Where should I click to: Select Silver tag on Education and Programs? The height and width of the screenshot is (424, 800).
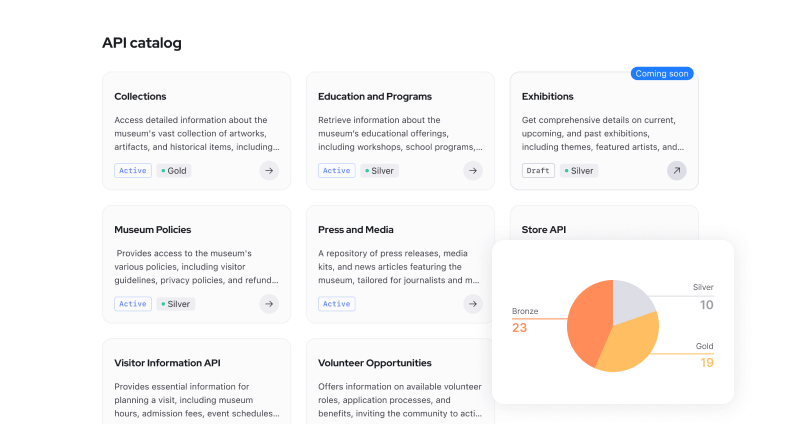point(379,170)
